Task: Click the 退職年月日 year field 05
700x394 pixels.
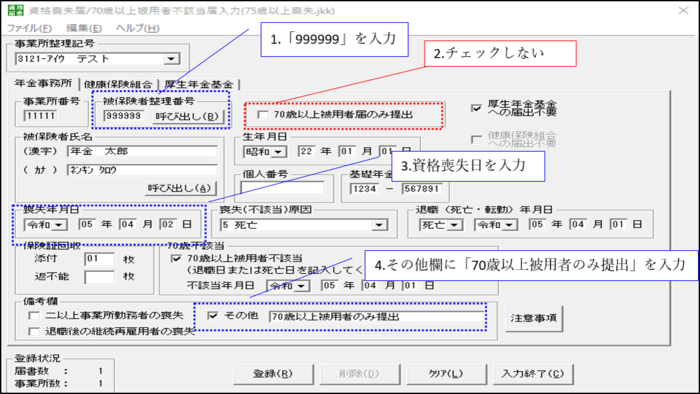Action: 537,224
